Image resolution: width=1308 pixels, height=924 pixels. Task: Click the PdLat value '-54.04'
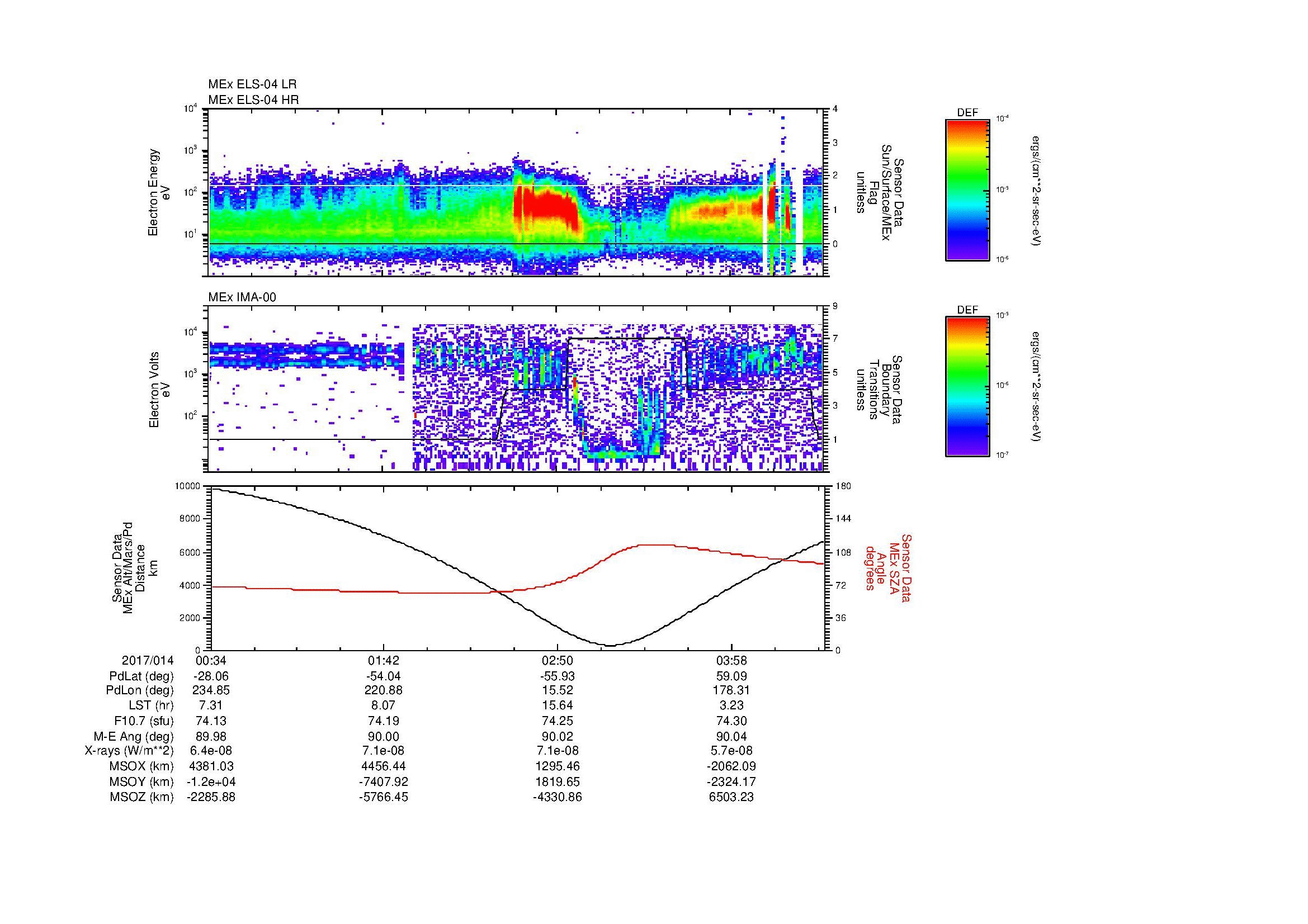[x=384, y=676]
